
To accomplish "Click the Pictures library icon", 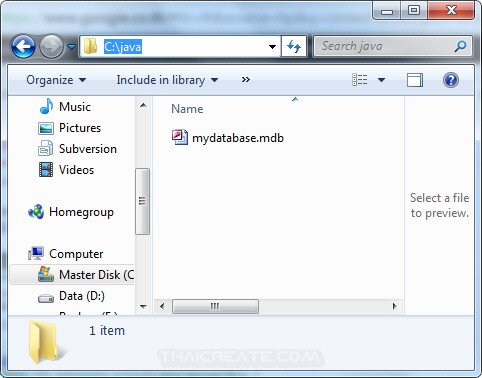I will pos(46,128).
